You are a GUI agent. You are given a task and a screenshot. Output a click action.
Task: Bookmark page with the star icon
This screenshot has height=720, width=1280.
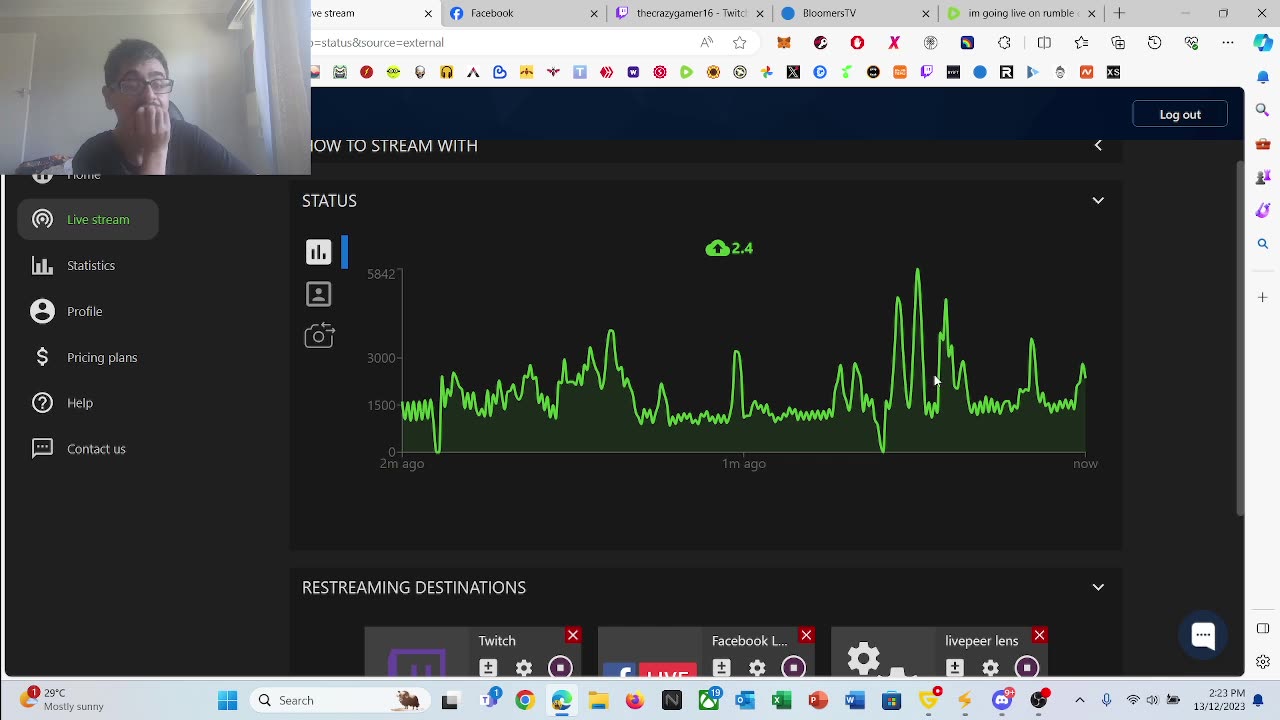[x=740, y=43]
